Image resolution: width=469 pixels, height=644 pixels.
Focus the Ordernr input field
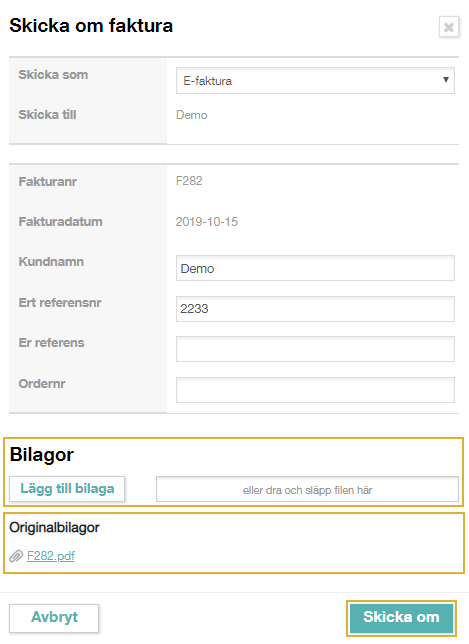coord(315,390)
